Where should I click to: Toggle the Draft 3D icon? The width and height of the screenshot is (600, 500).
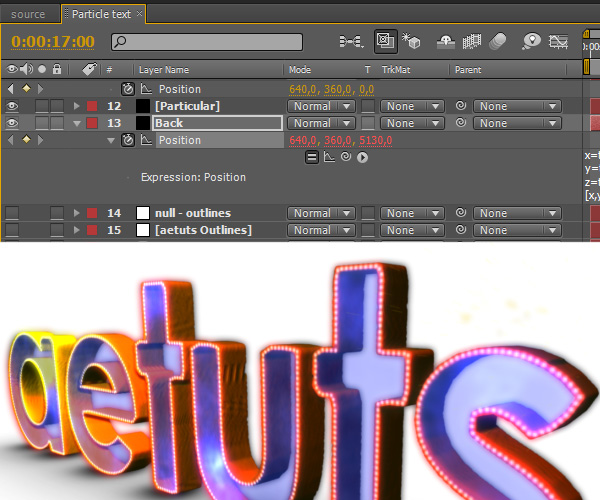[411, 41]
